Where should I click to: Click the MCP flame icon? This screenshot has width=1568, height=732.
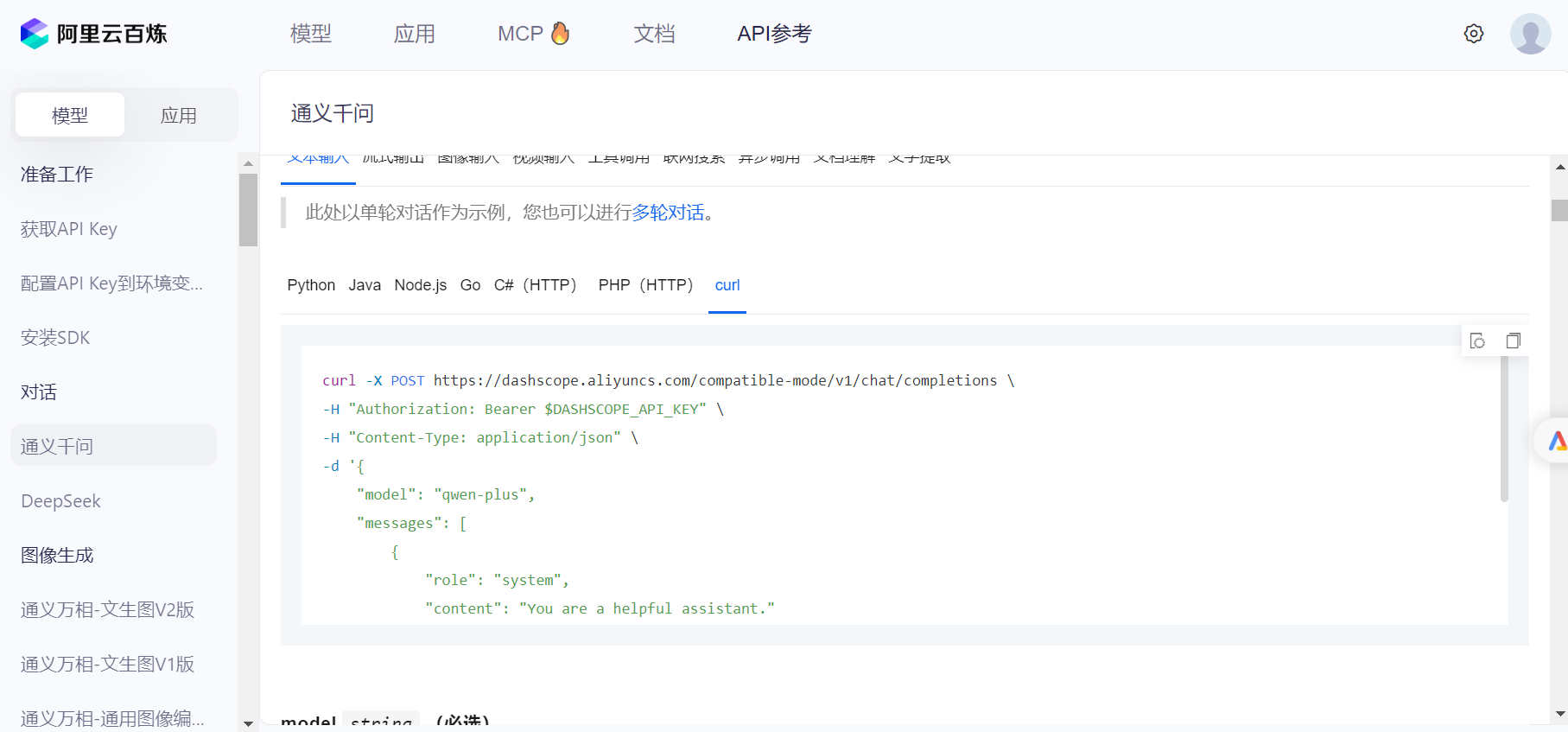(x=560, y=33)
